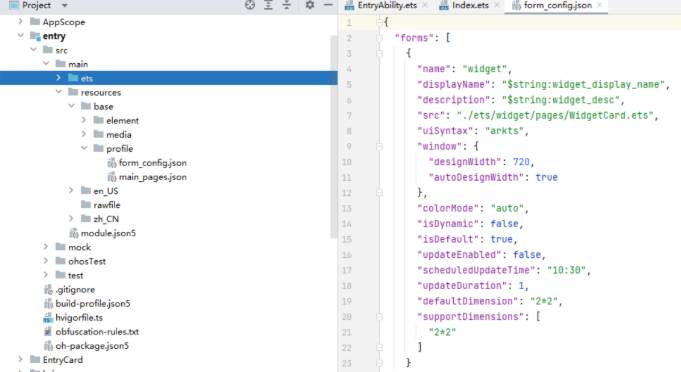The image size is (681, 372).
Task: Open Project panel settings gear
Action: [x=310, y=5]
